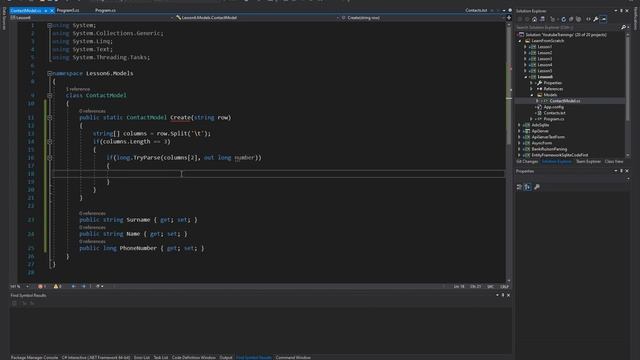This screenshot has height=360, width=640.
Task: Collapse the using directives region at line 1
Action: [x=49, y=25]
